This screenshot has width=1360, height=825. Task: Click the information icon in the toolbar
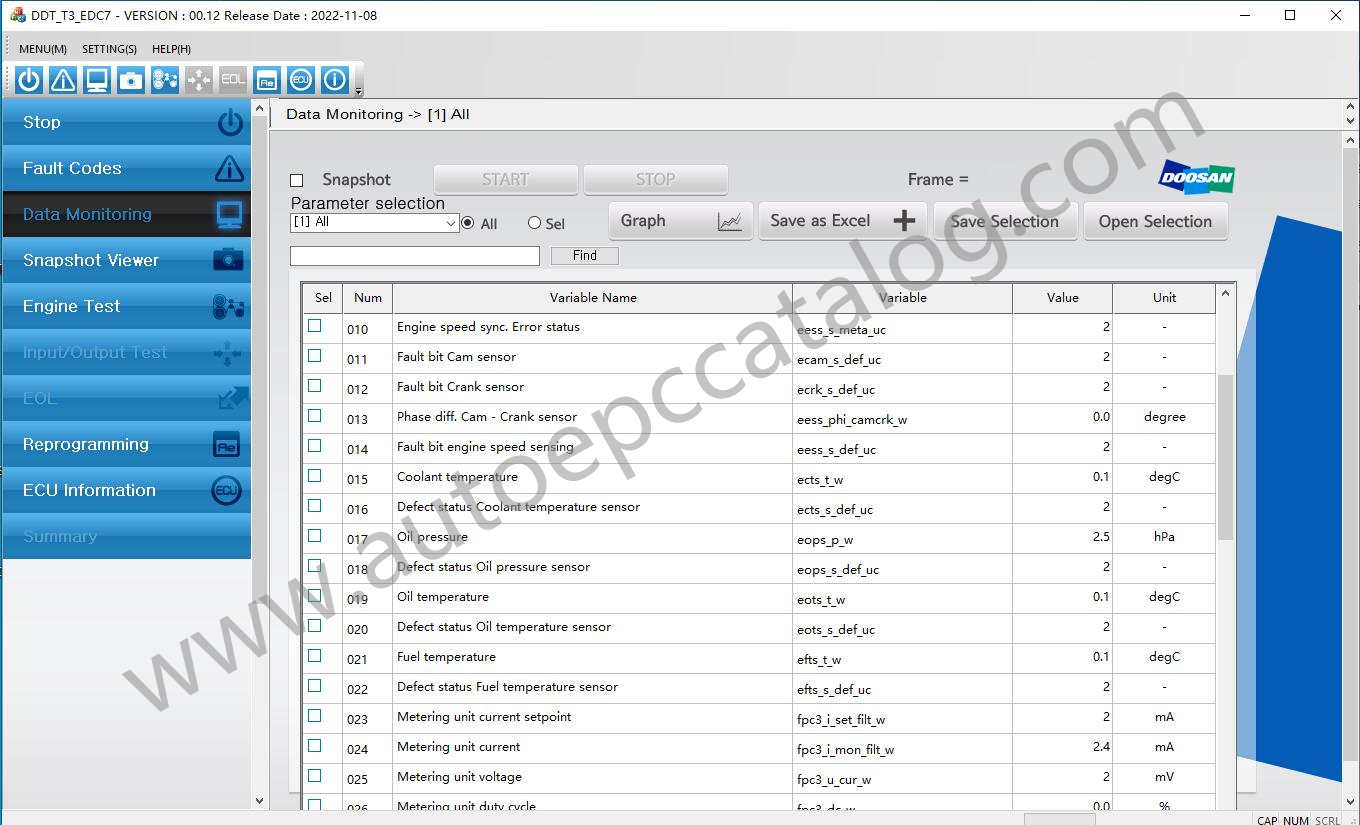[x=335, y=80]
